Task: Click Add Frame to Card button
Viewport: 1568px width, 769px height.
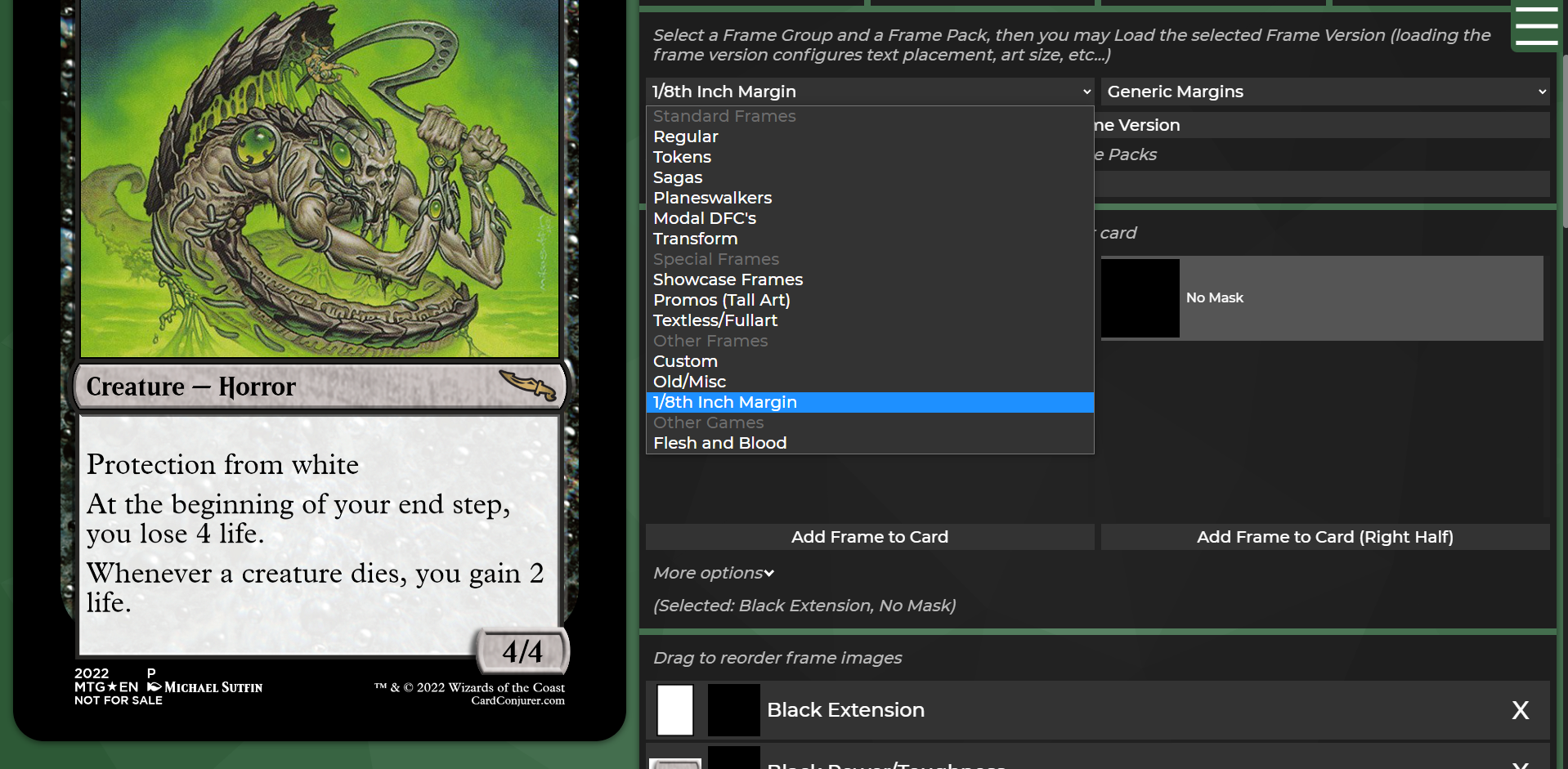Action: pos(870,537)
